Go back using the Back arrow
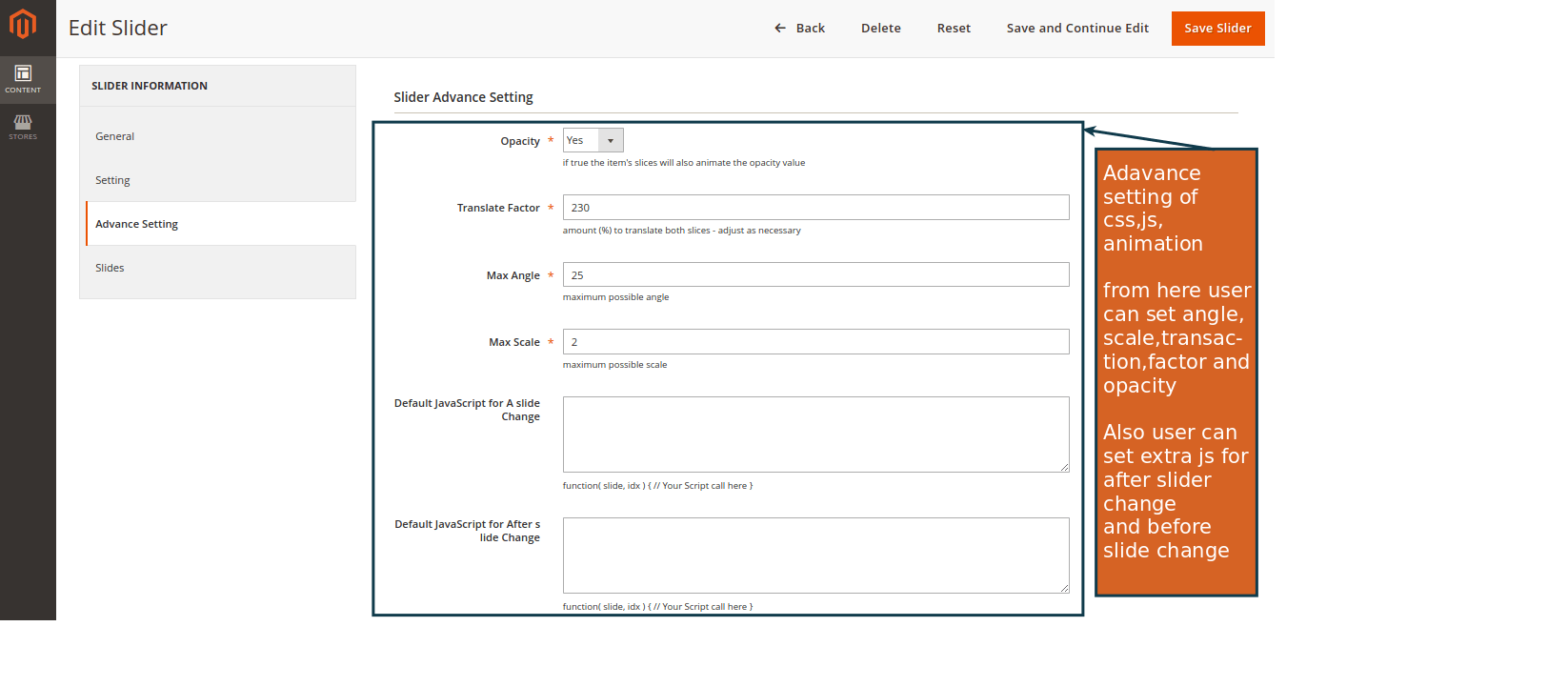The image size is (1568, 687). [x=799, y=29]
